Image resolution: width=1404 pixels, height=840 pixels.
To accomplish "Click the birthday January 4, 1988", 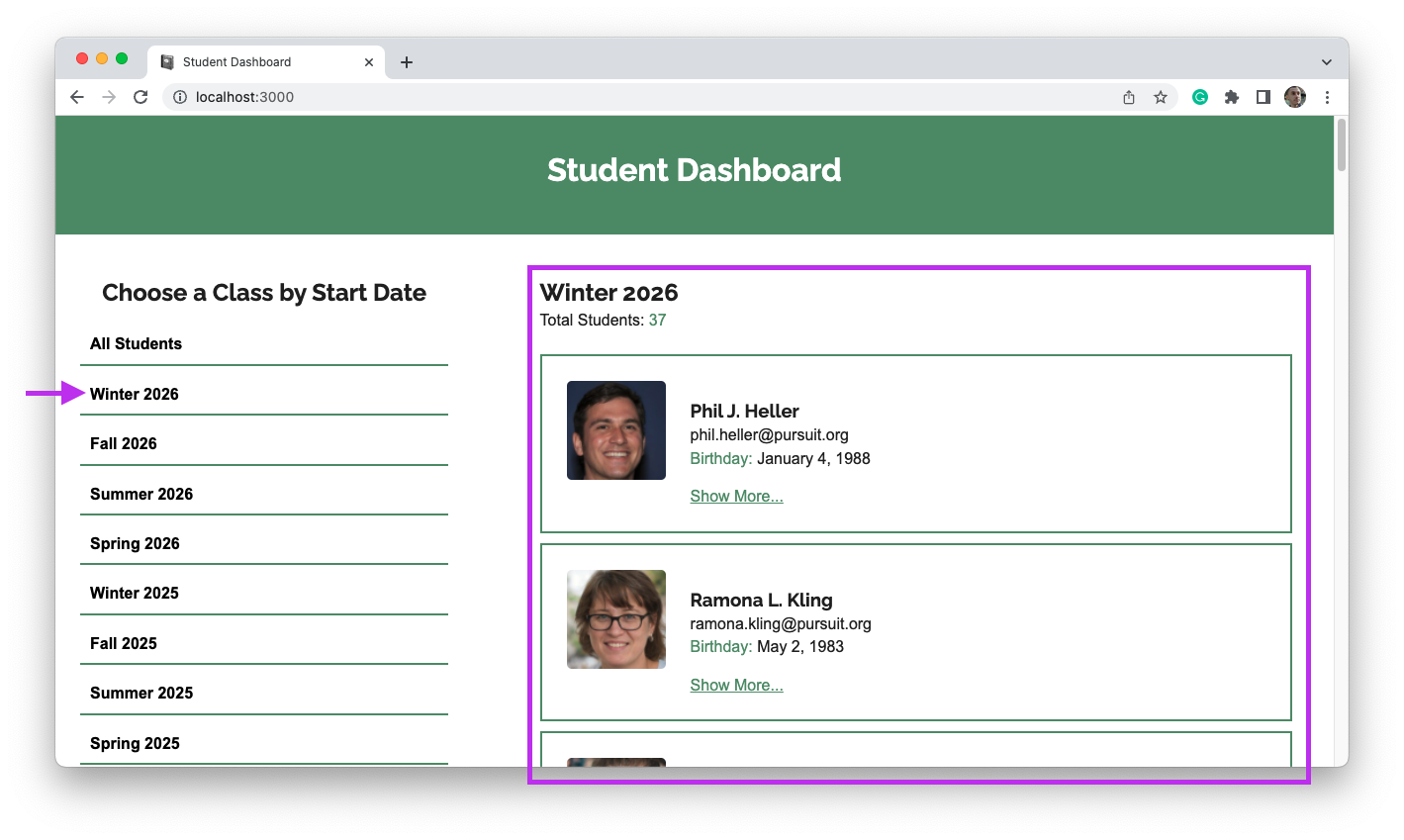I will (x=813, y=459).
